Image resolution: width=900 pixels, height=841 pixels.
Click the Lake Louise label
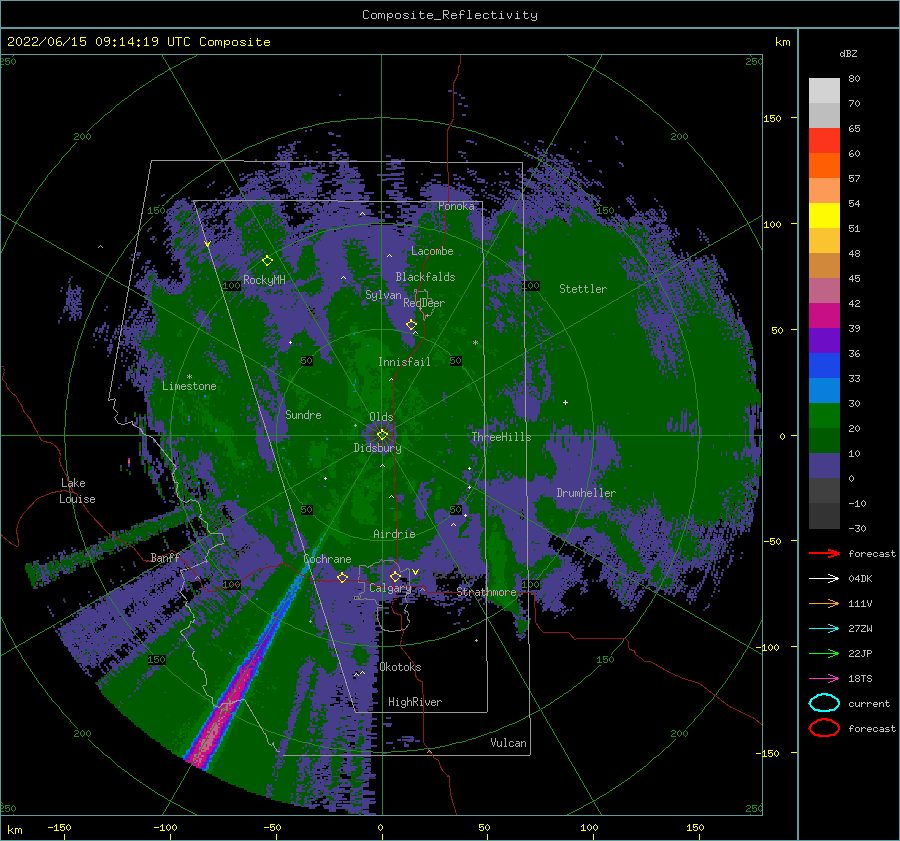tap(77, 491)
